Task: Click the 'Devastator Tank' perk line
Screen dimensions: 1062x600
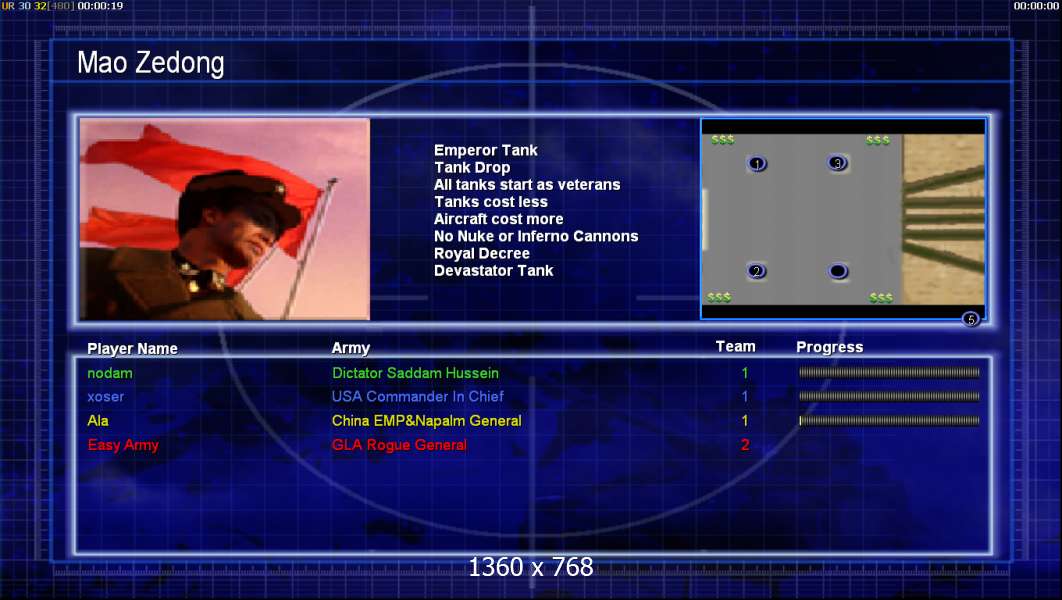Action: (x=494, y=271)
